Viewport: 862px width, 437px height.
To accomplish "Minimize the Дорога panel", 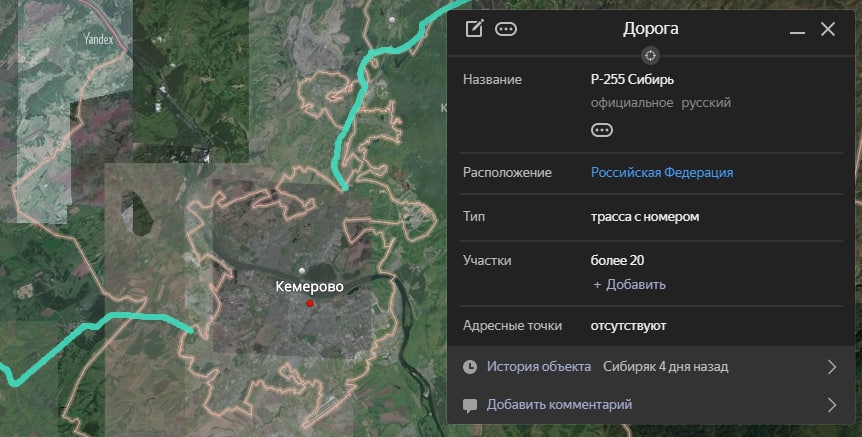I will click(797, 32).
